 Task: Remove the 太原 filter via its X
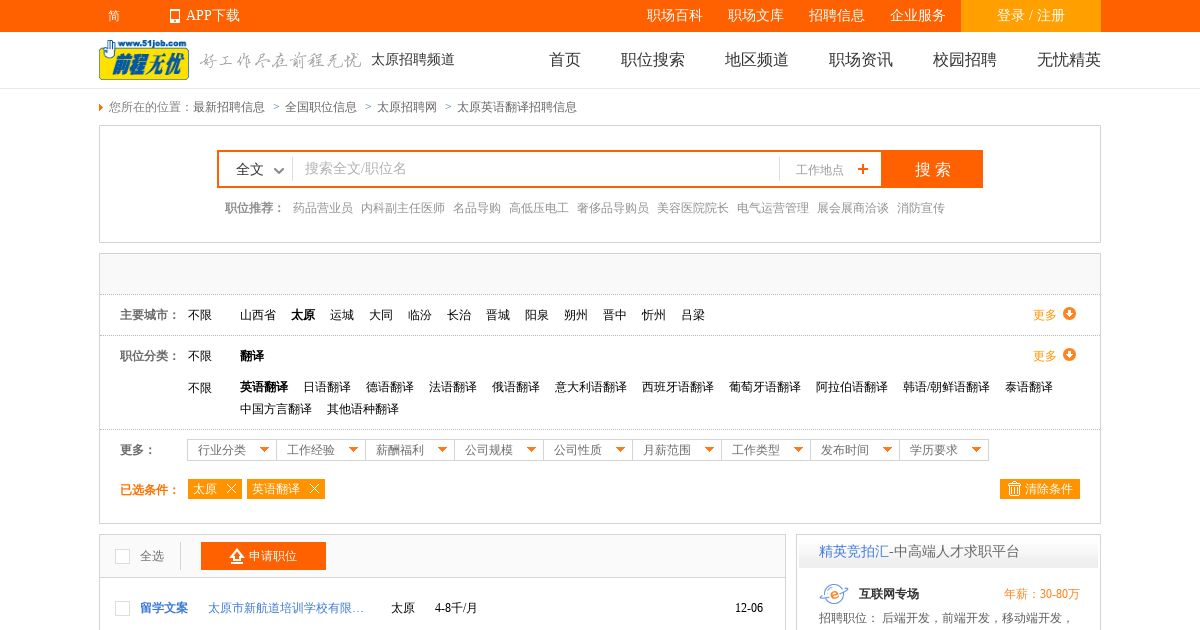[x=232, y=489]
